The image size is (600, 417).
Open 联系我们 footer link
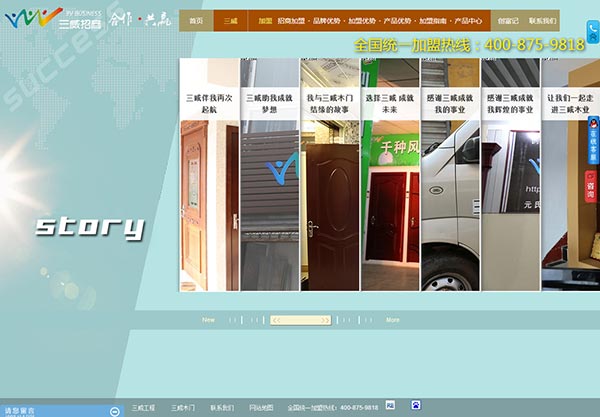pos(222,408)
